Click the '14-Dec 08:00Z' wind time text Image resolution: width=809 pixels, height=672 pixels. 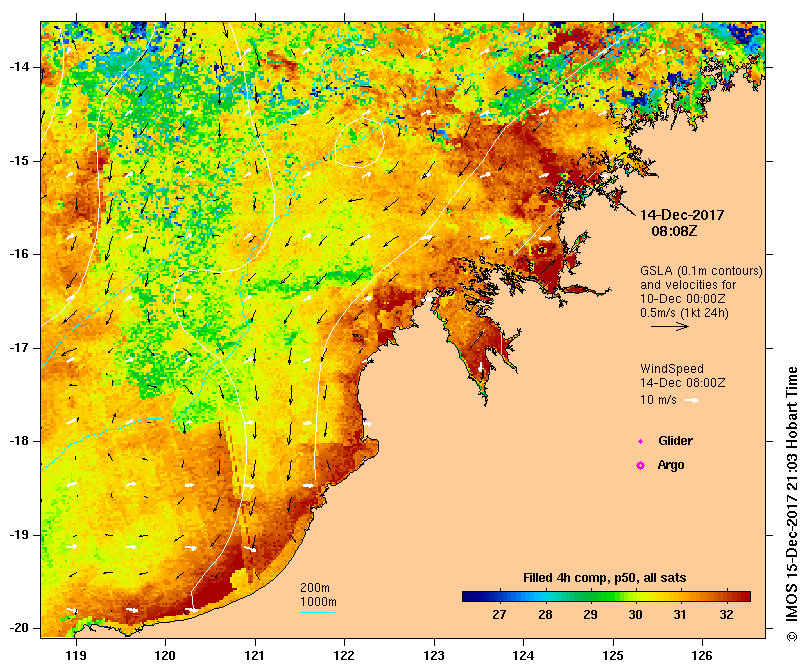point(683,383)
